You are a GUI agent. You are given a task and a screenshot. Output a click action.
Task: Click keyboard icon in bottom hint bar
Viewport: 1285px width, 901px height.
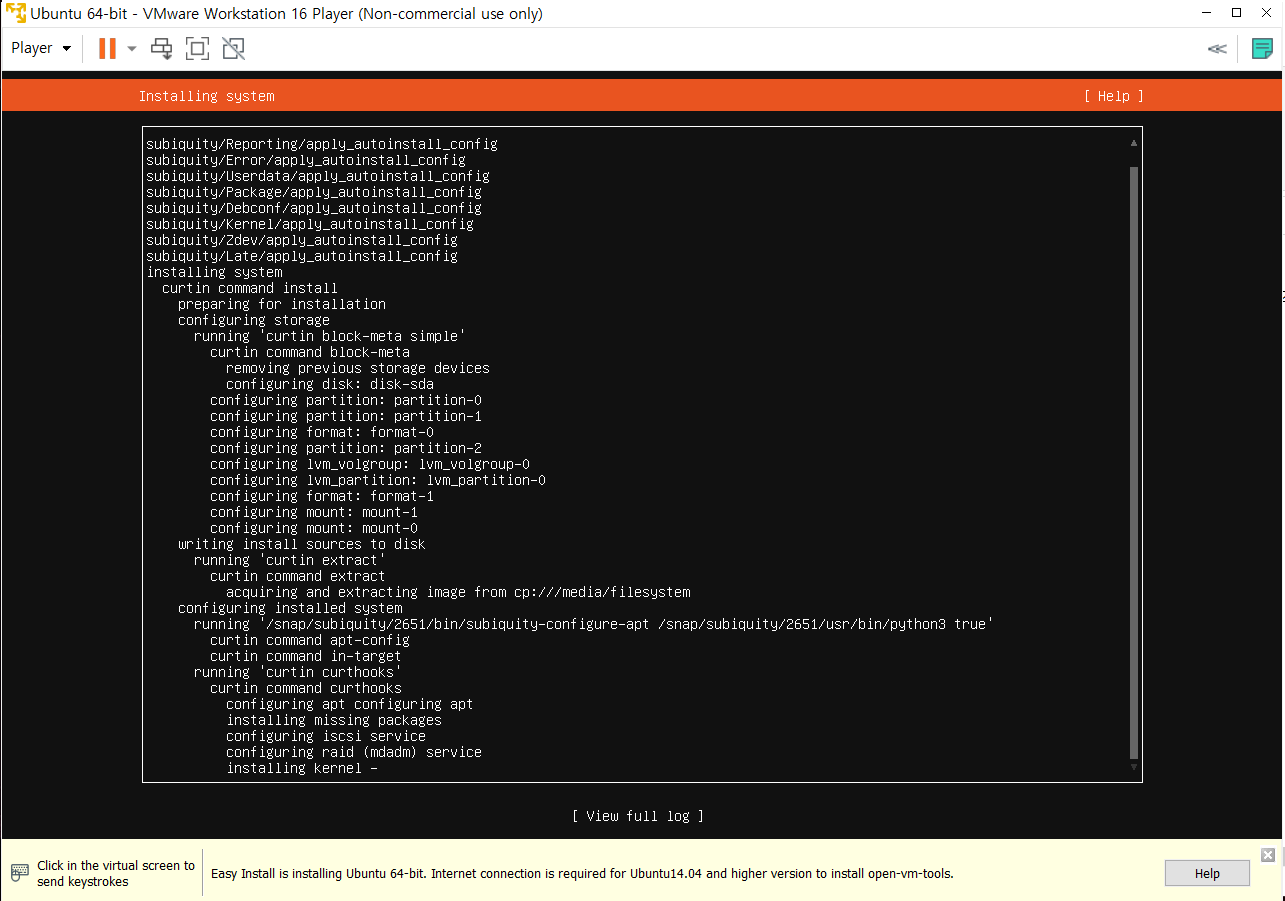(x=19, y=873)
